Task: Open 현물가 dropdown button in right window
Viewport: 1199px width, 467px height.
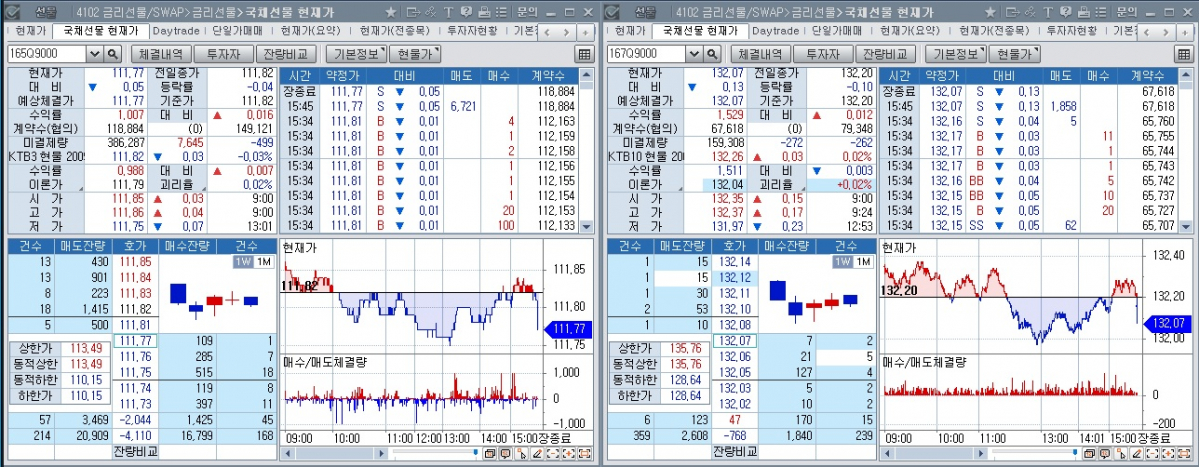Action: tap(1014, 54)
